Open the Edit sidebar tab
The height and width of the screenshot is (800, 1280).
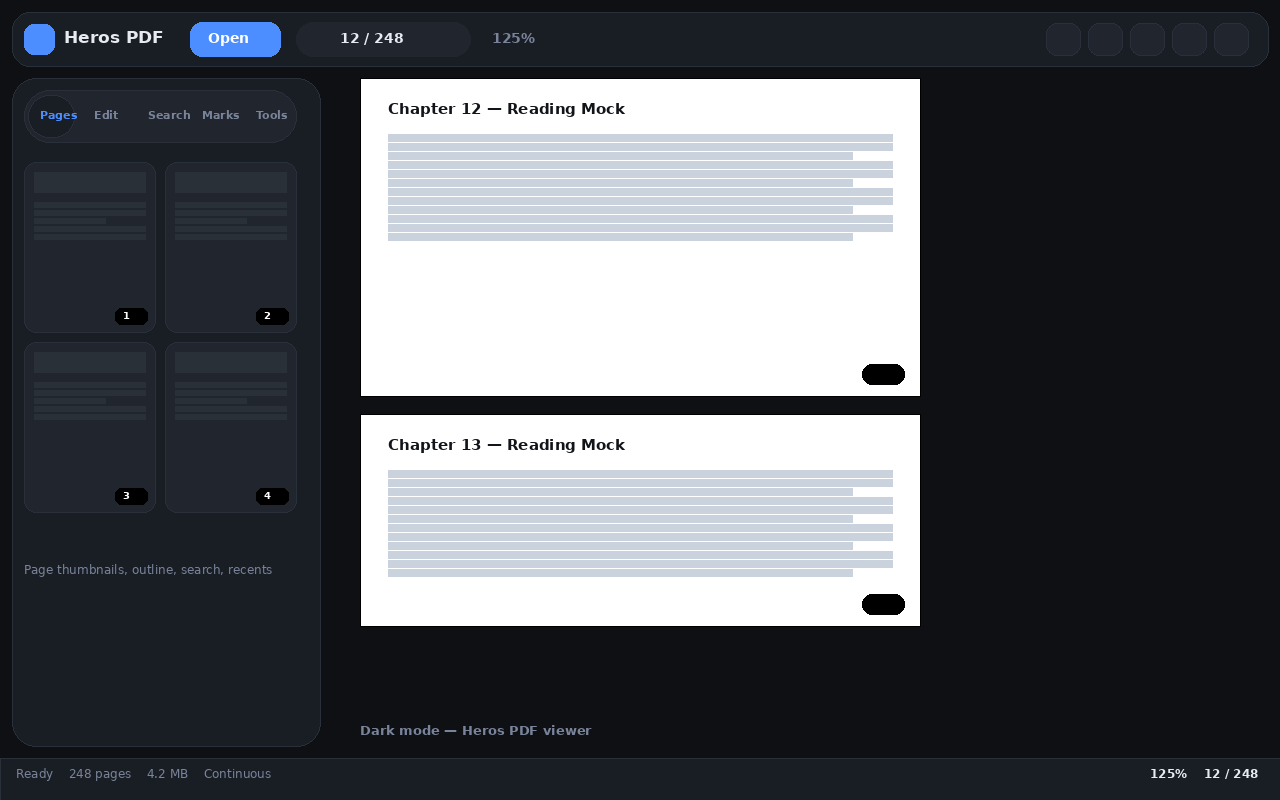(106, 116)
